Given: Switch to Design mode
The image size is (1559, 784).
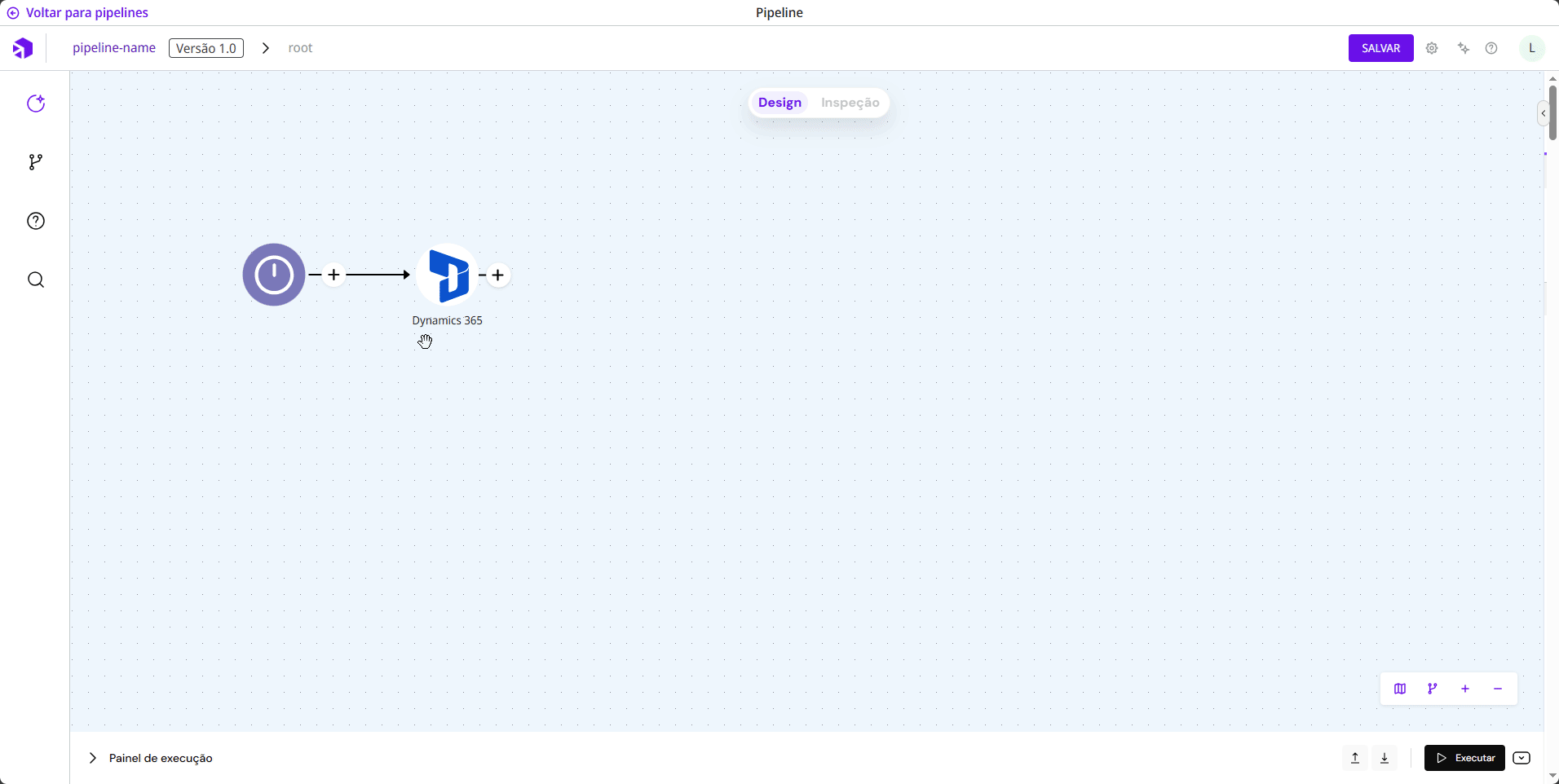Looking at the screenshot, I should click(779, 103).
